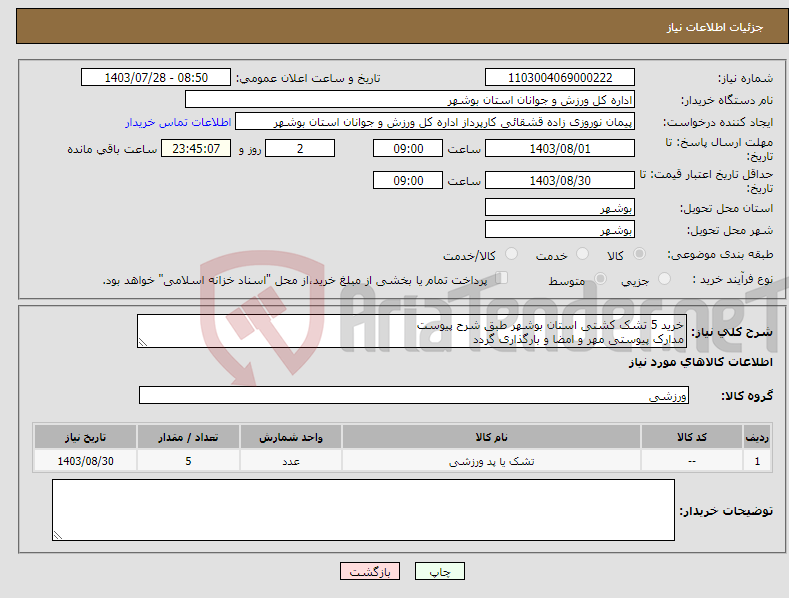Screen dimensions: 789x598
Task: Click the response deadline time 09:00 field
Action: 408,148
